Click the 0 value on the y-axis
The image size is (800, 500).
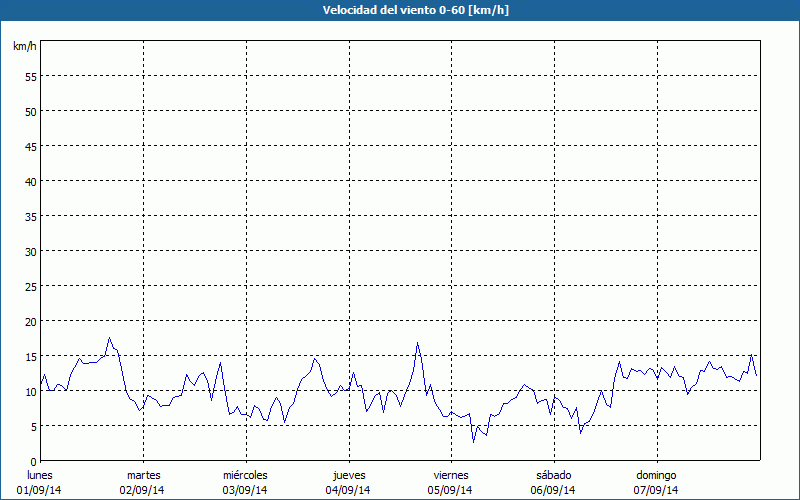[x=33, y=461]
